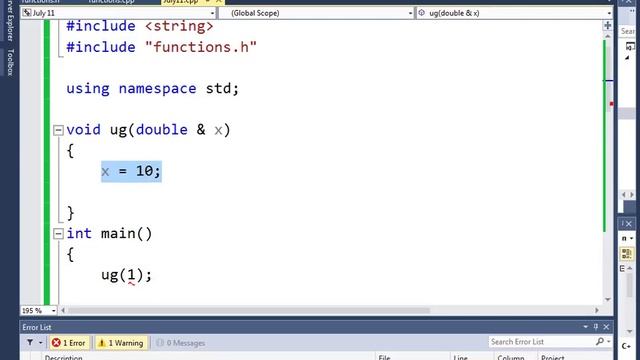This screenshot has width=640, height=360.
Task: Click the July 11 project icon in dropdown
Action: coord(27,13)
